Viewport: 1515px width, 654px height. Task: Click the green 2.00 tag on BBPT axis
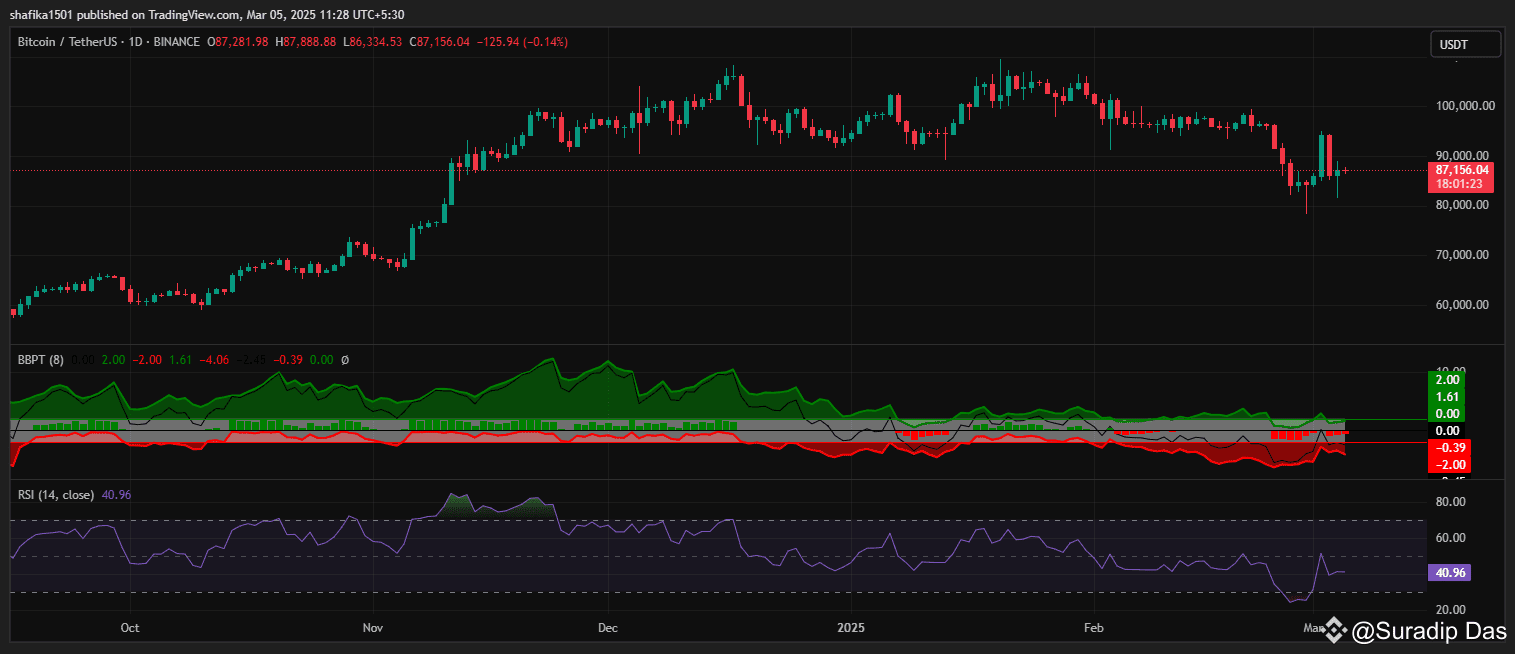(1448, 380)
